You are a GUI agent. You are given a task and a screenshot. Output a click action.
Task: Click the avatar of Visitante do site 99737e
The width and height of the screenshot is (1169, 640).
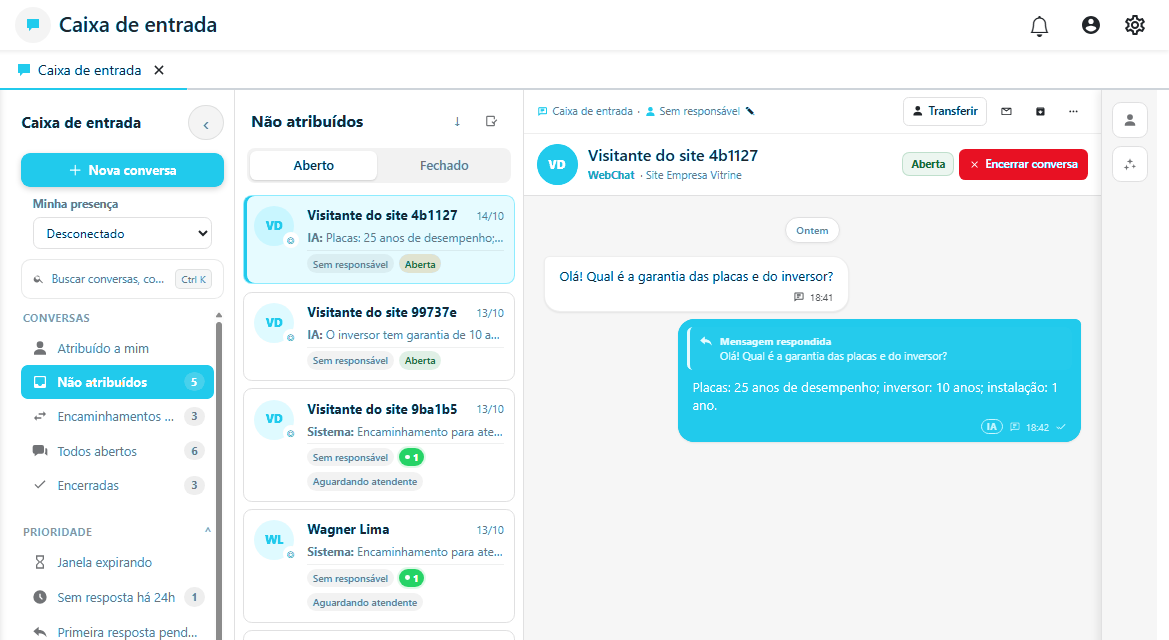[x=274, y=323]
